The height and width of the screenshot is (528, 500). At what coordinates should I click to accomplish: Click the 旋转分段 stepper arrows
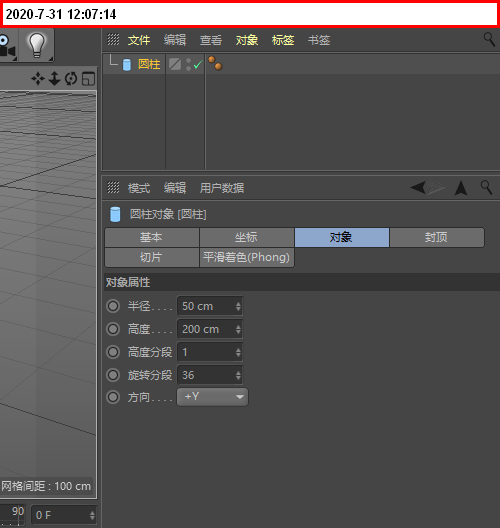click(238, 375)
